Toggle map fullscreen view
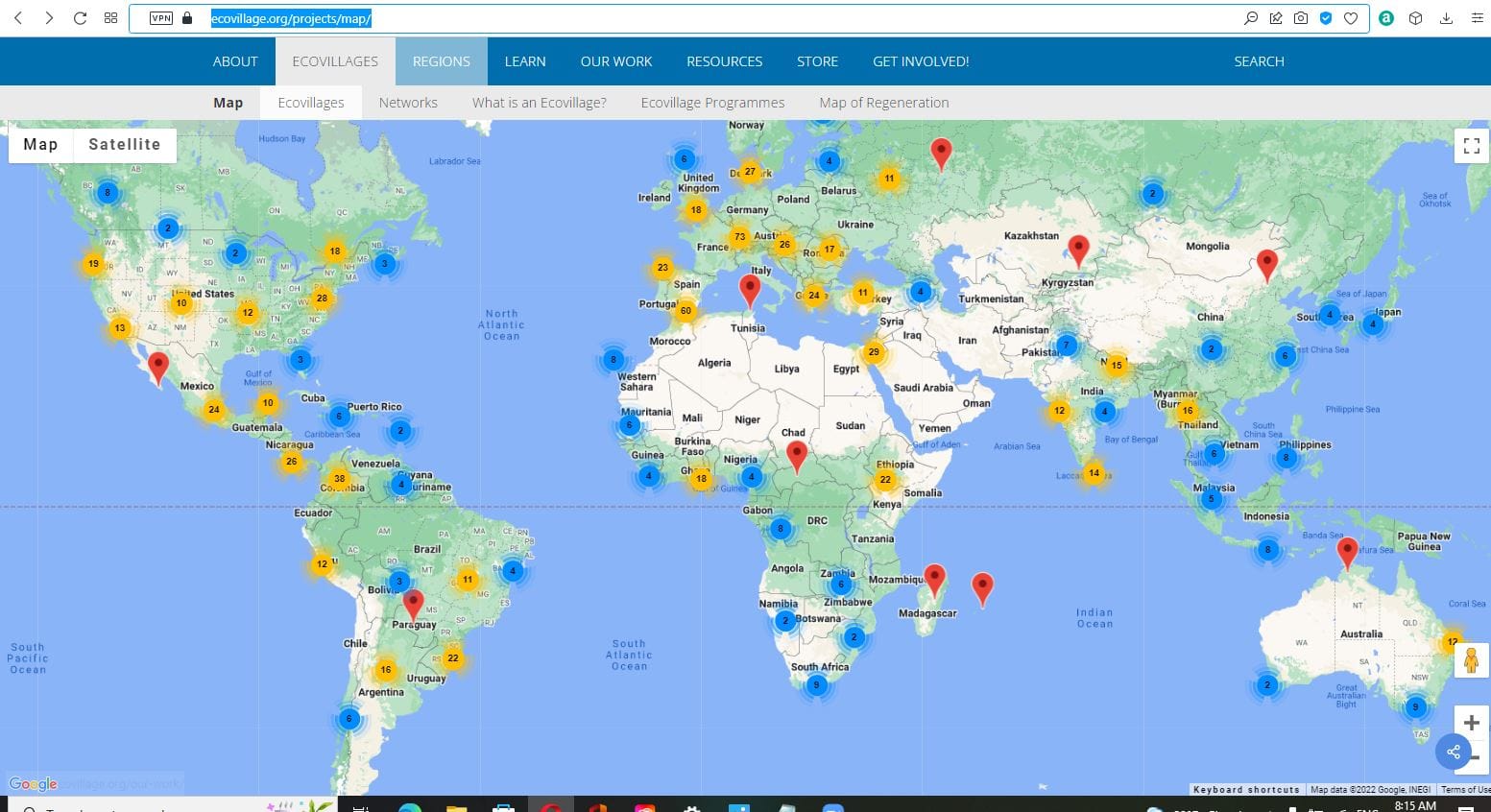The width and height of the screenshot is (1491, 812). coord(1471,146)
